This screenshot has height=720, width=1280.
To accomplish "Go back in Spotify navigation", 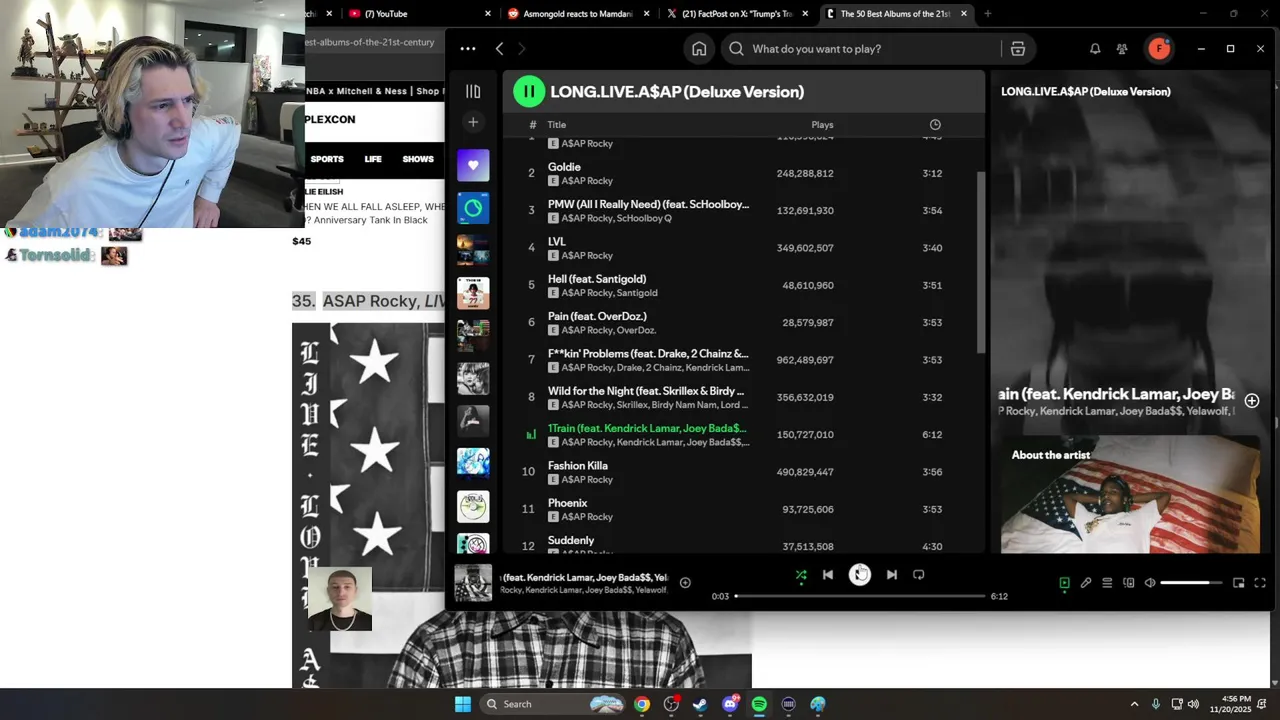I will tap(499, 49).
